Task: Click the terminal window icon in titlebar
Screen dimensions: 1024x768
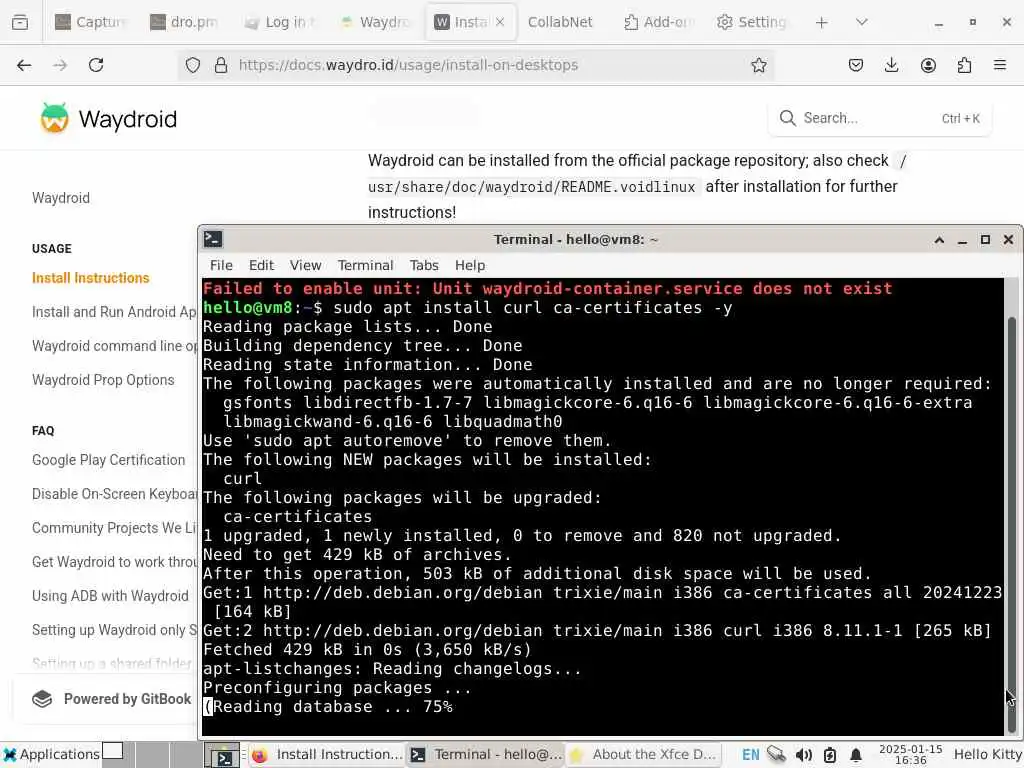Action: 213,240
